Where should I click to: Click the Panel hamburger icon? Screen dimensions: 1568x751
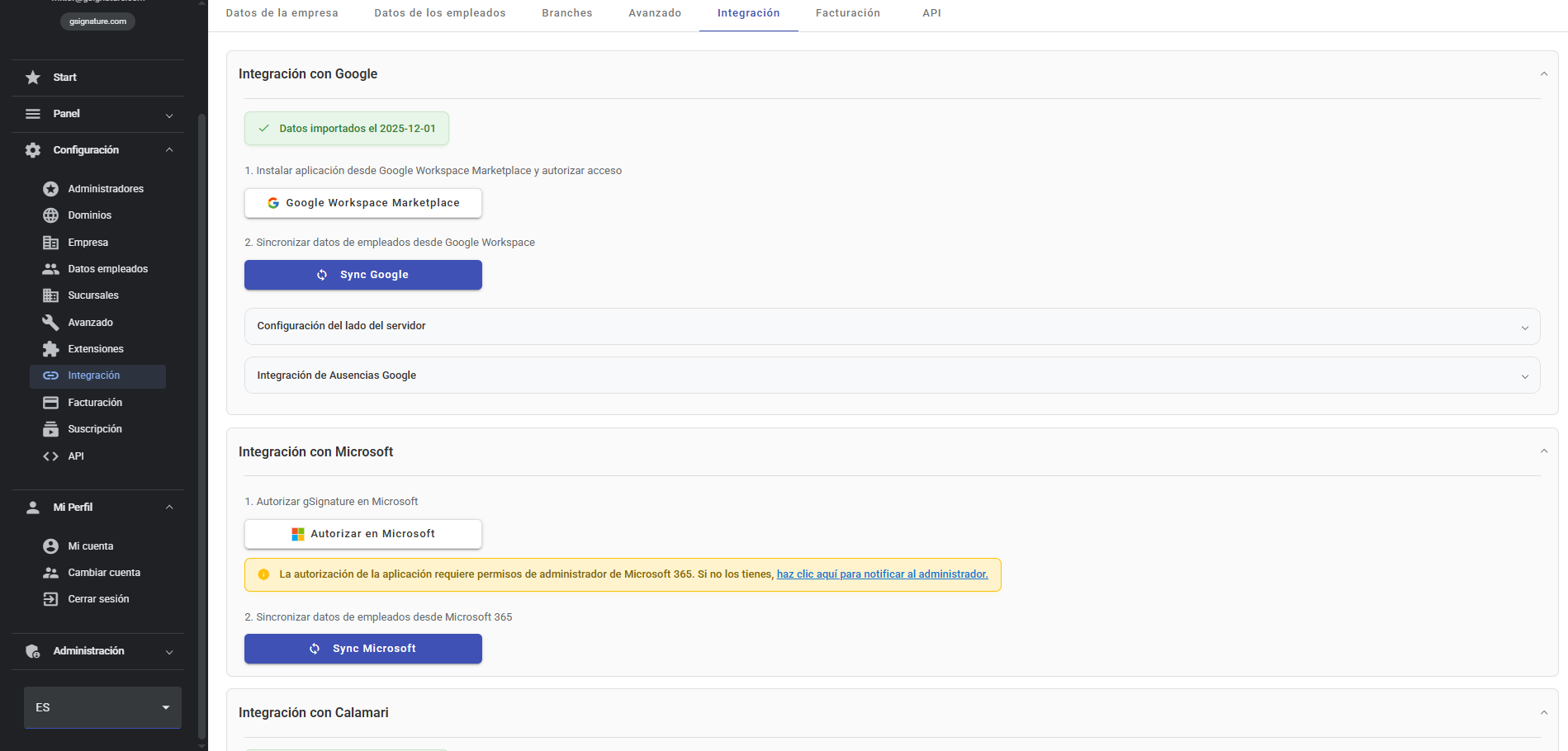[33, 114]
